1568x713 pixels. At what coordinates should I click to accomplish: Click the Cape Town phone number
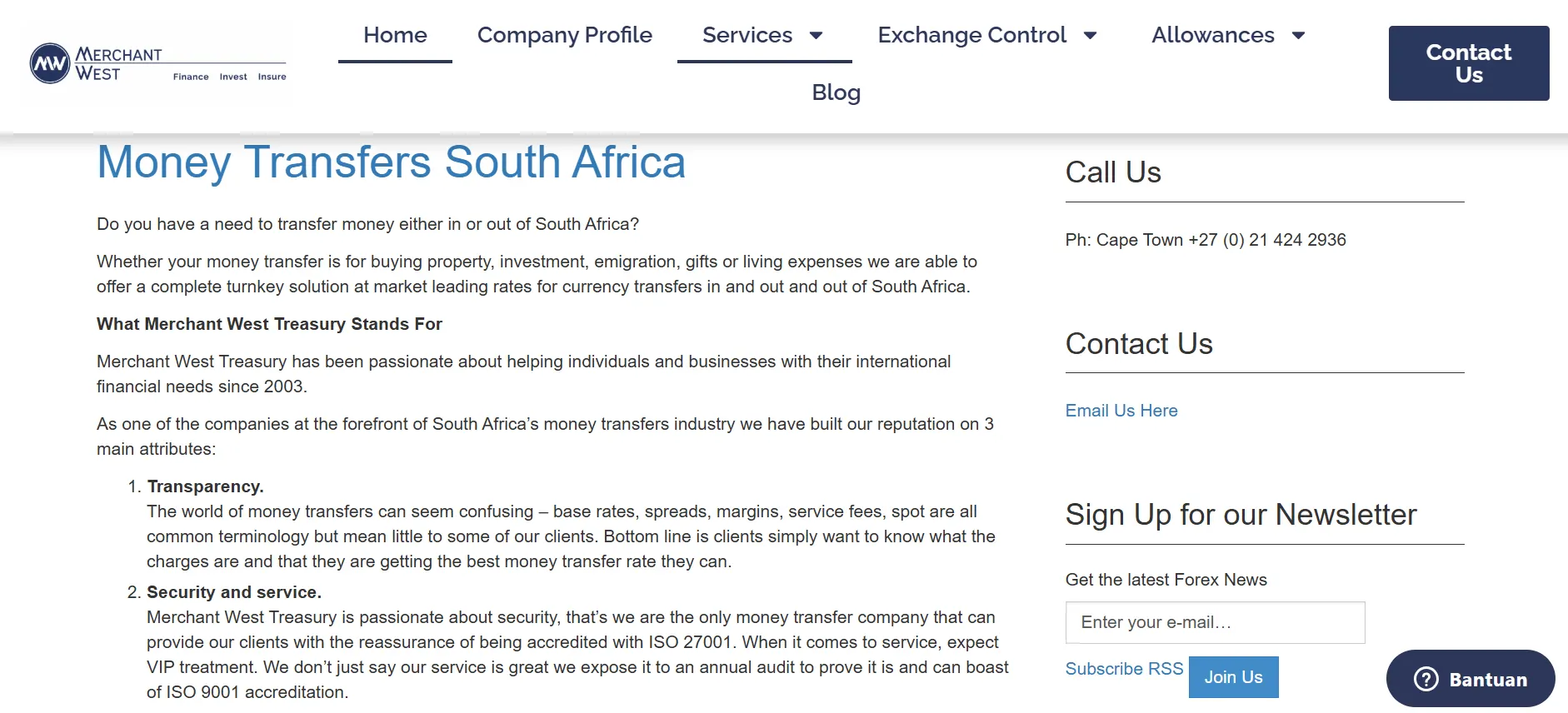point(1267,240)
